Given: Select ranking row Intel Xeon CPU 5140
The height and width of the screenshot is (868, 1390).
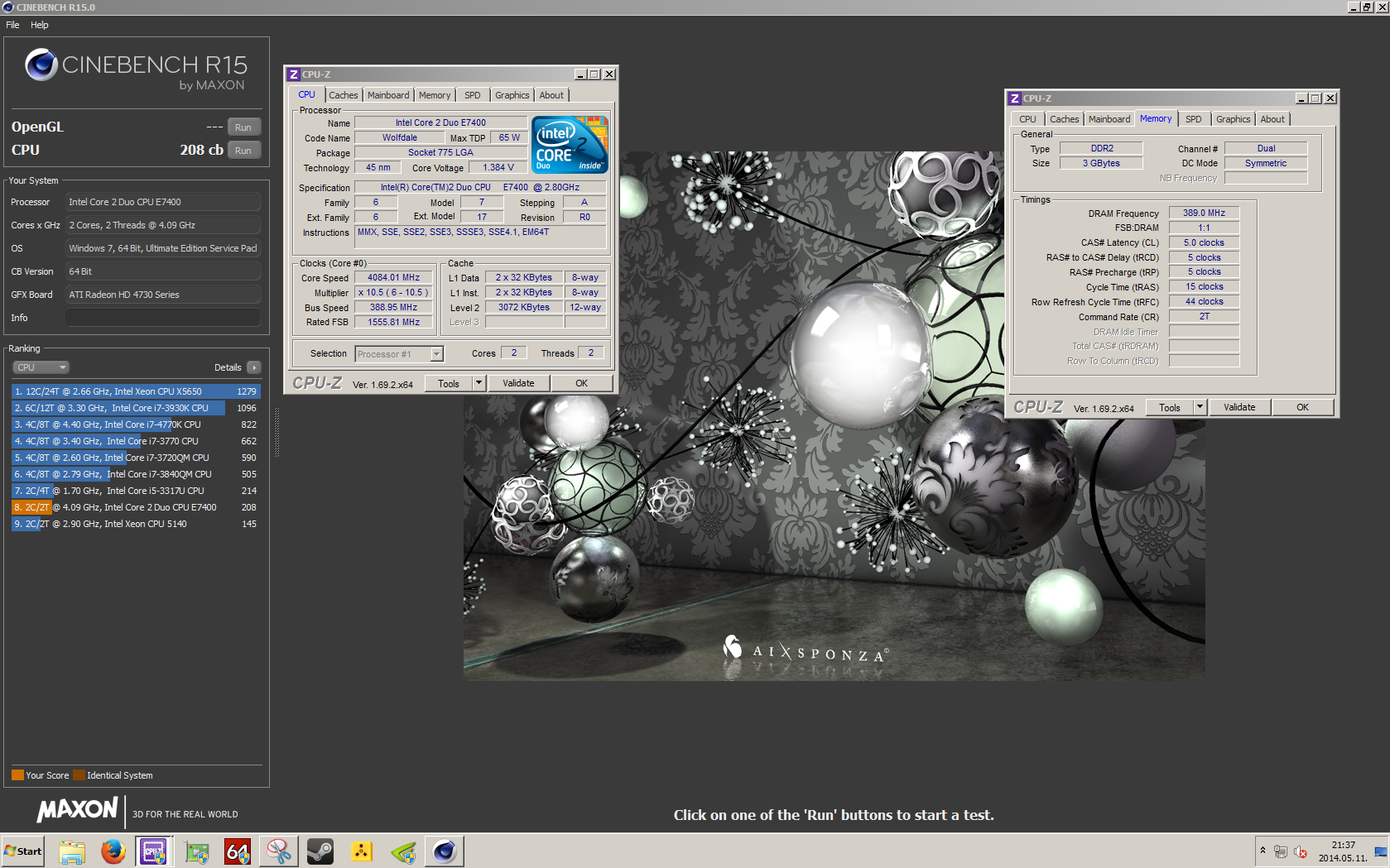Looking at the screenshot, I should tap(136, 524).
